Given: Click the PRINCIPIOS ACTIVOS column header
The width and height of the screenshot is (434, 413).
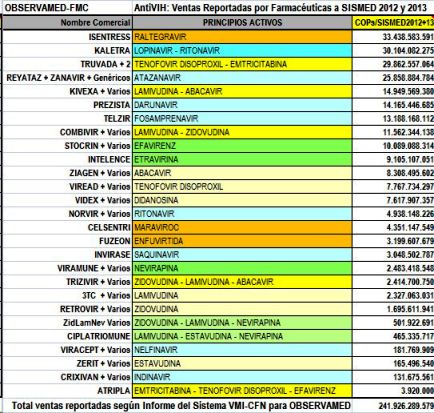Looking at the screenshot, I should tap(242, 23).
